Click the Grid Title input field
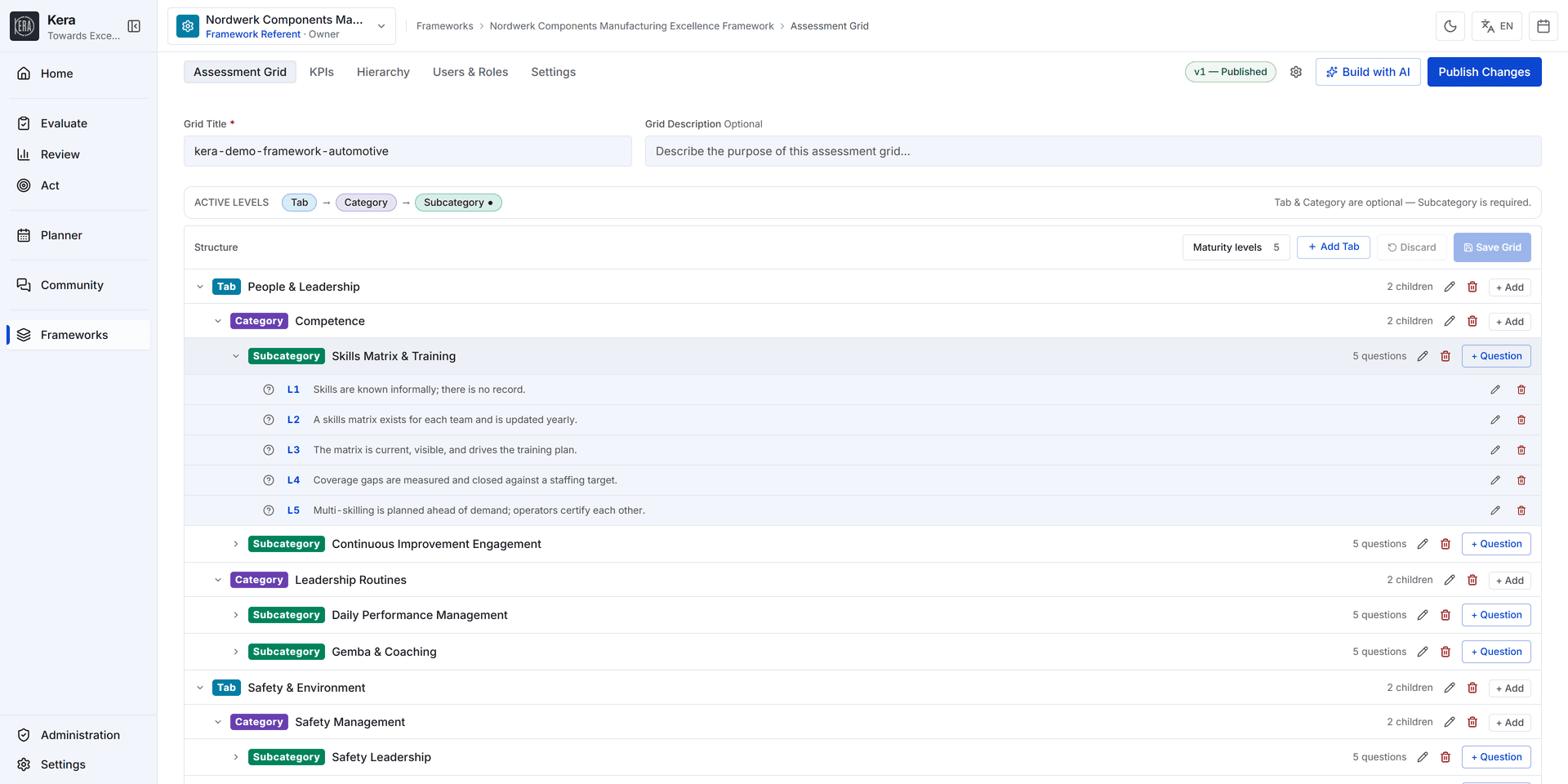The height and width of the screenshot is (784, 1568). pos(408,151)
